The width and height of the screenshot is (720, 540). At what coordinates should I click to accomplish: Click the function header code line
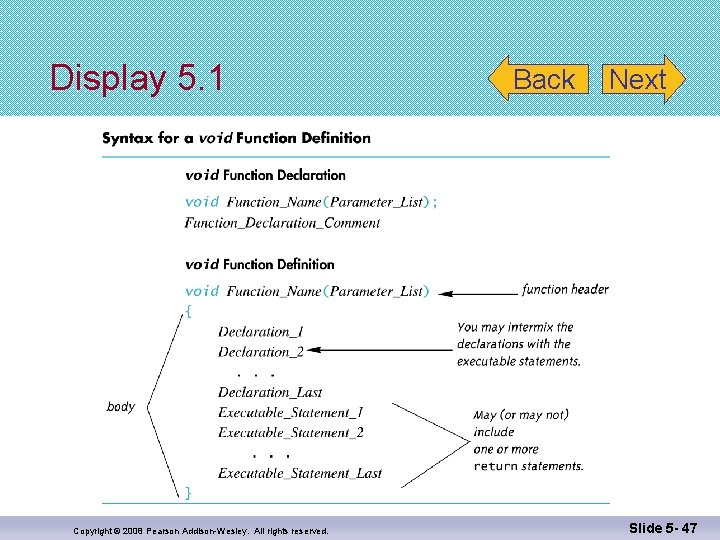(x=307, y=291)
